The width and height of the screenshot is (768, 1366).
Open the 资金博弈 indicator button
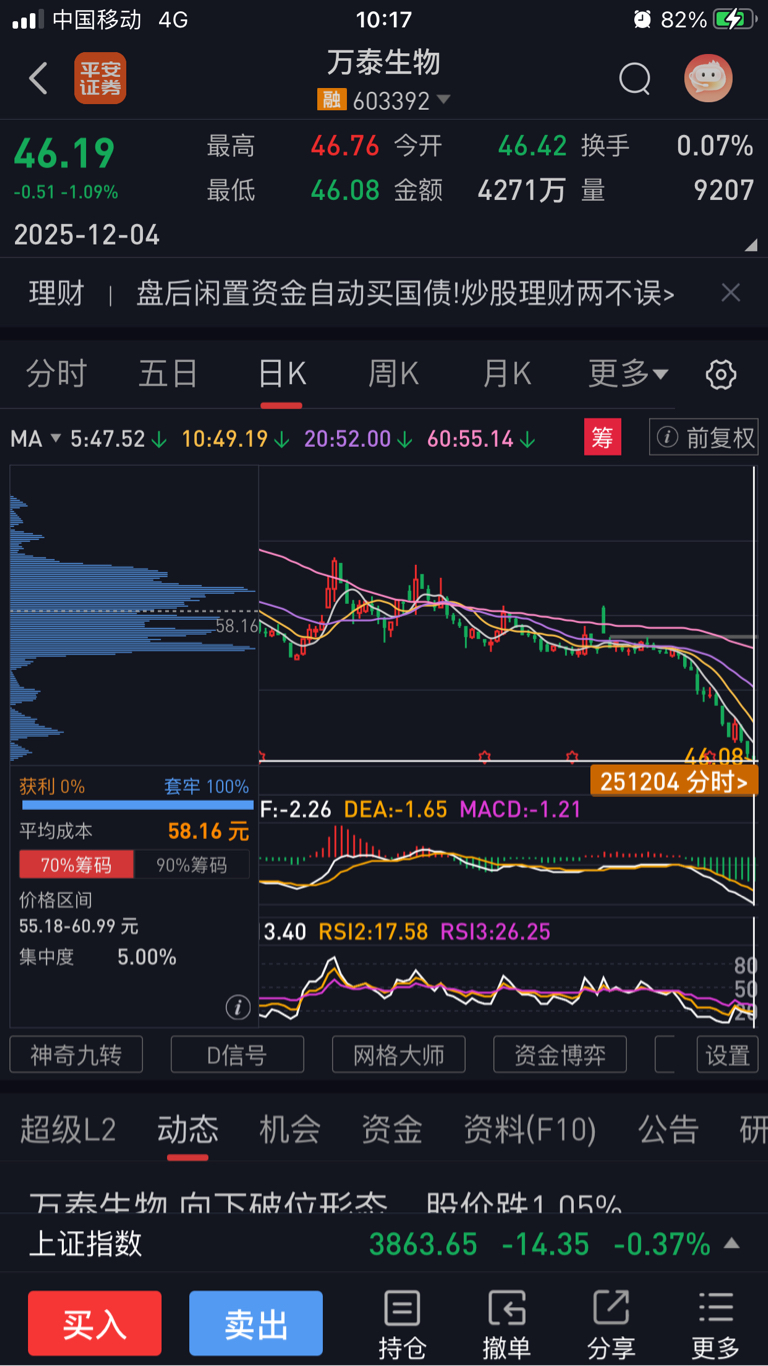click(x=560, y=1055)
